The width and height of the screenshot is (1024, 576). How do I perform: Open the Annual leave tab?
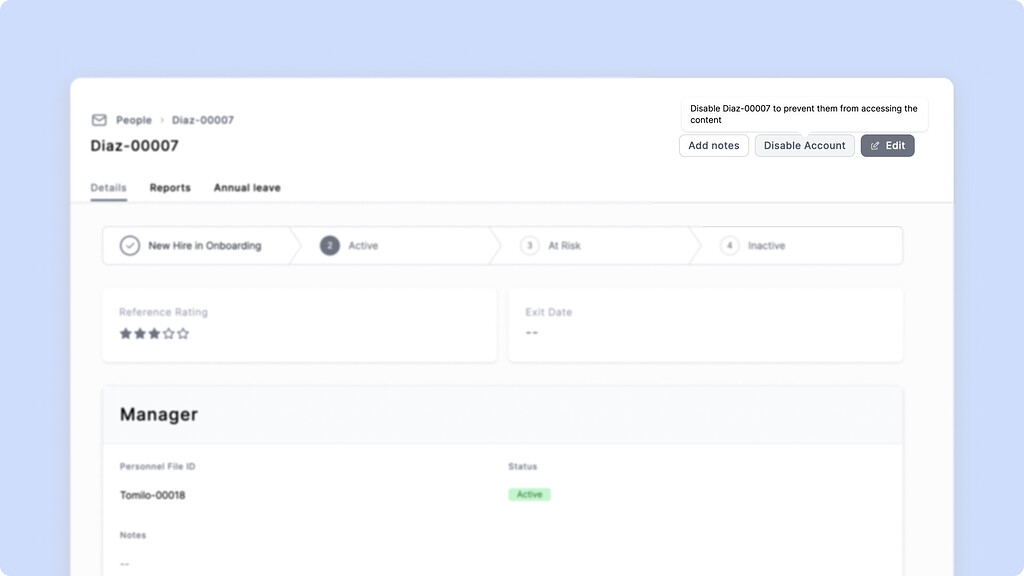[x=246, y=187]
